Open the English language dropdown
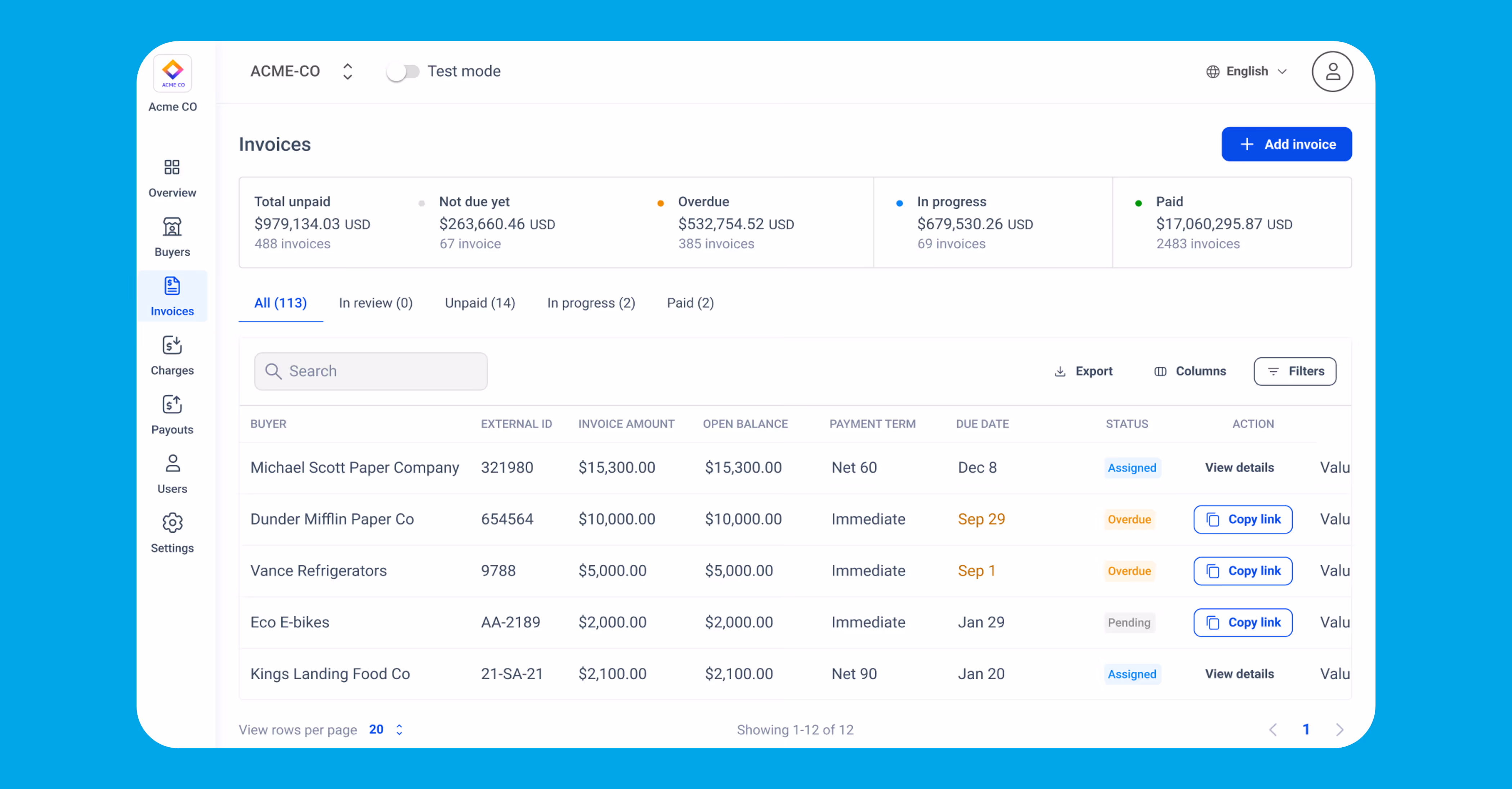1512x789 pixels. [x=1247, y=72]
